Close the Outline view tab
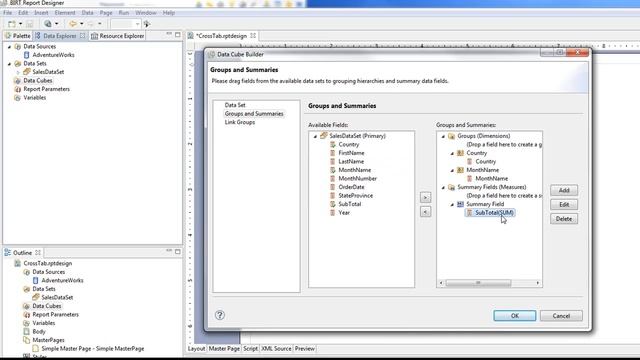The width and height of the screenshot is (640, 360). pyautogui.click(x=38, y=253)
